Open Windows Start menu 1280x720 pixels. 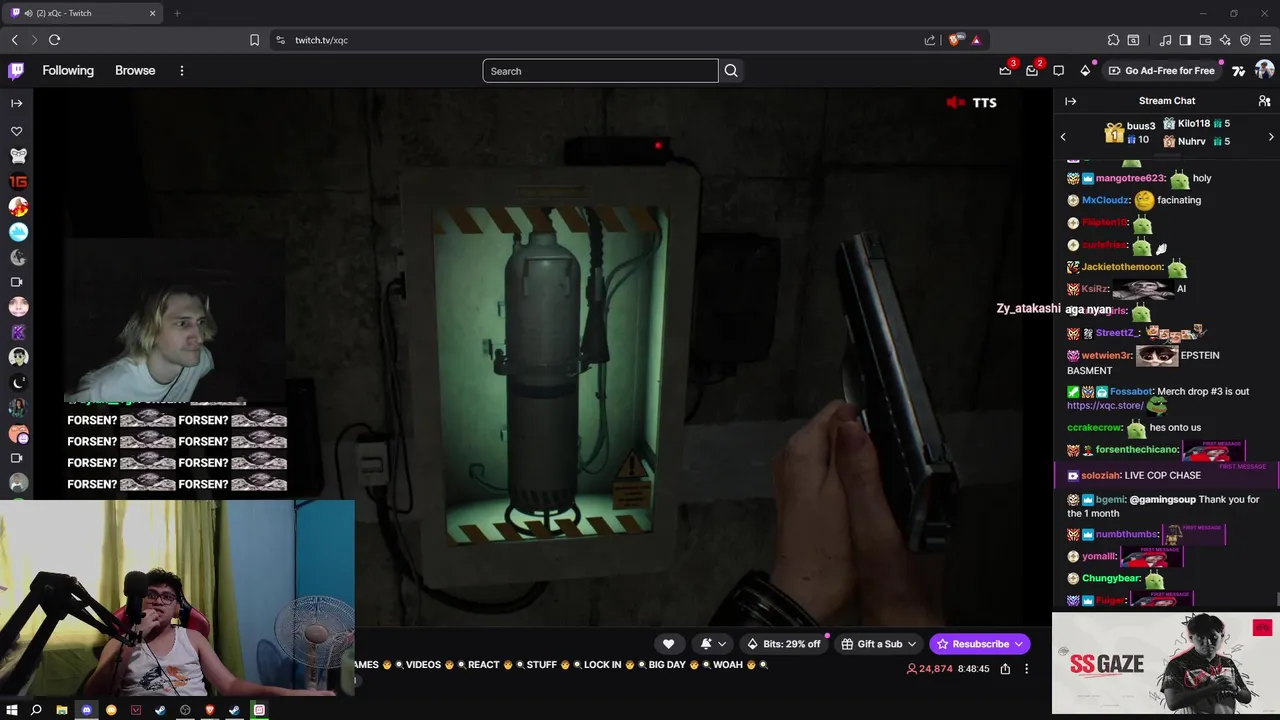(x=11, y=710)
